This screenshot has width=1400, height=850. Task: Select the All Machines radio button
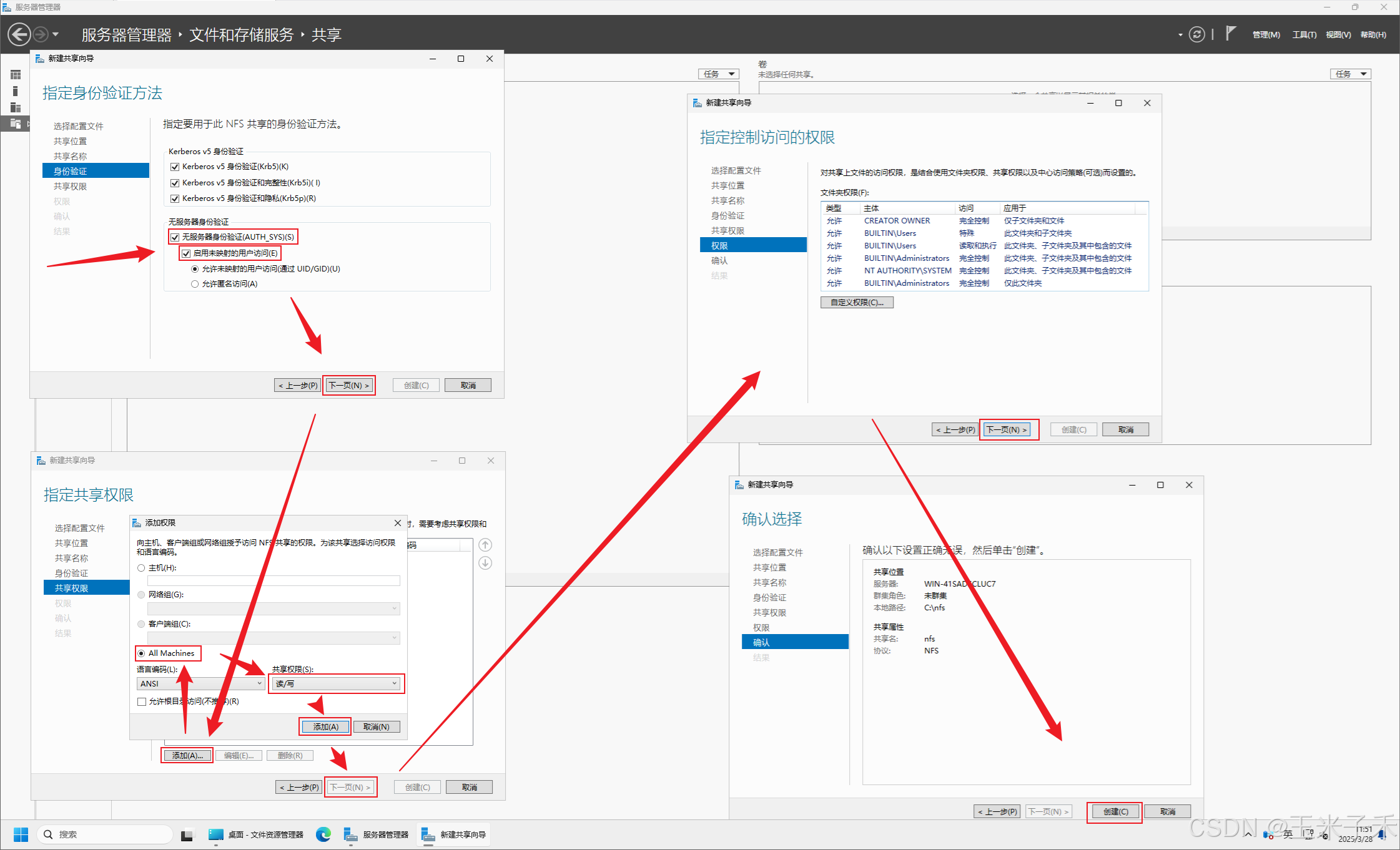click(142, 653)
